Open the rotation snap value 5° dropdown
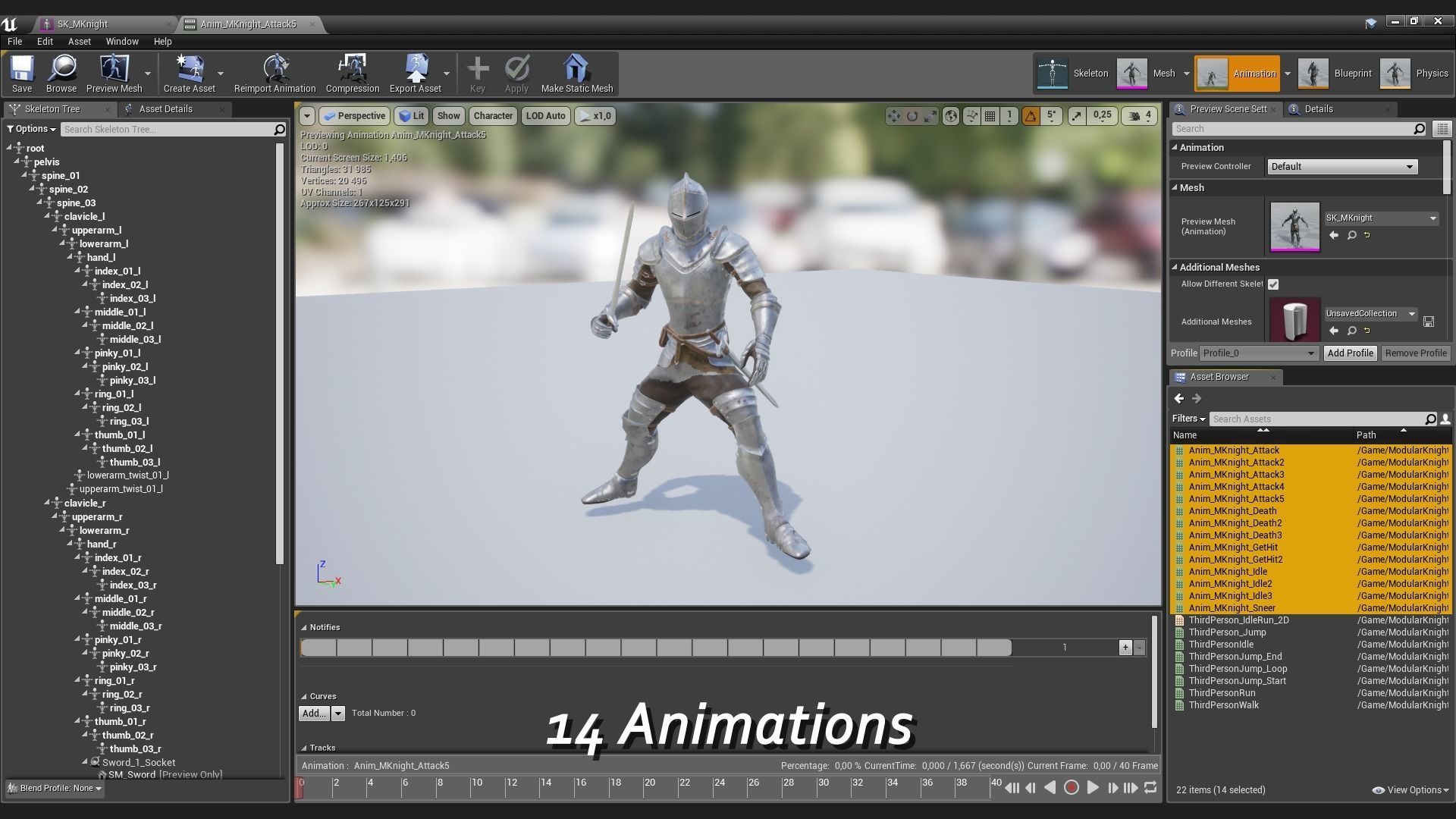 [x=1052, y=116]
